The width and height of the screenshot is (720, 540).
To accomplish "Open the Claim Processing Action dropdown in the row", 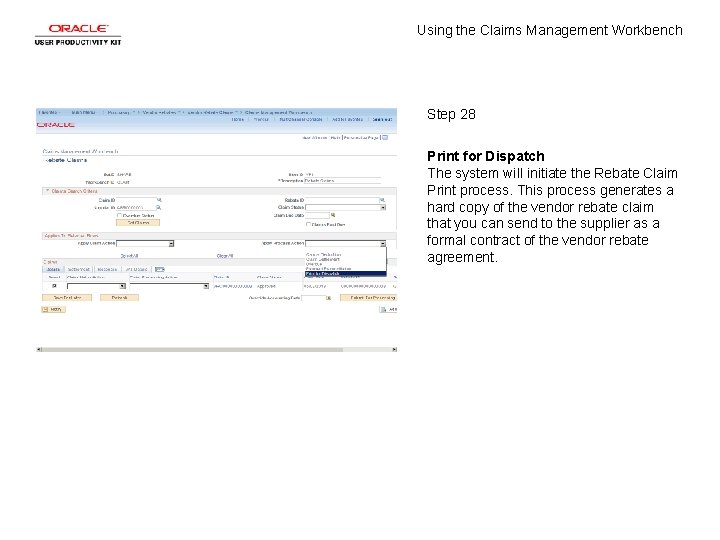I will coord(169,286).
